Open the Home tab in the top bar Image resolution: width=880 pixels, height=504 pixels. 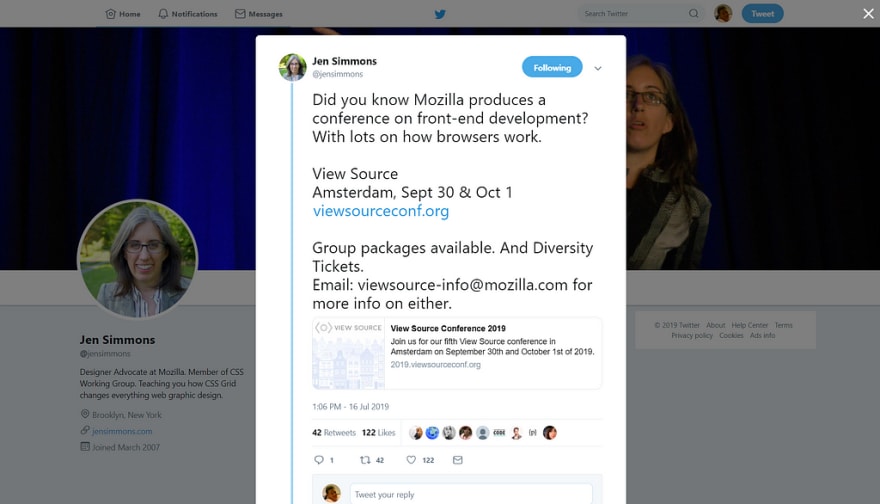123,14
